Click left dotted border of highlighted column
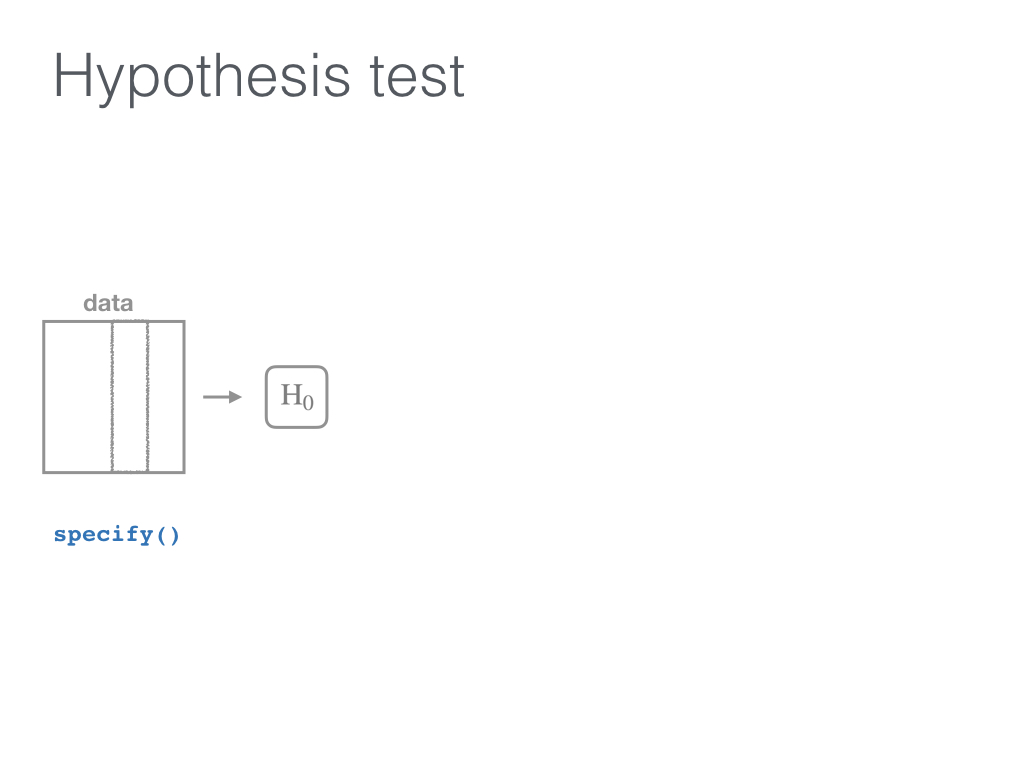The width and height of the screenshot is (1024, 768). coord(112,396)
